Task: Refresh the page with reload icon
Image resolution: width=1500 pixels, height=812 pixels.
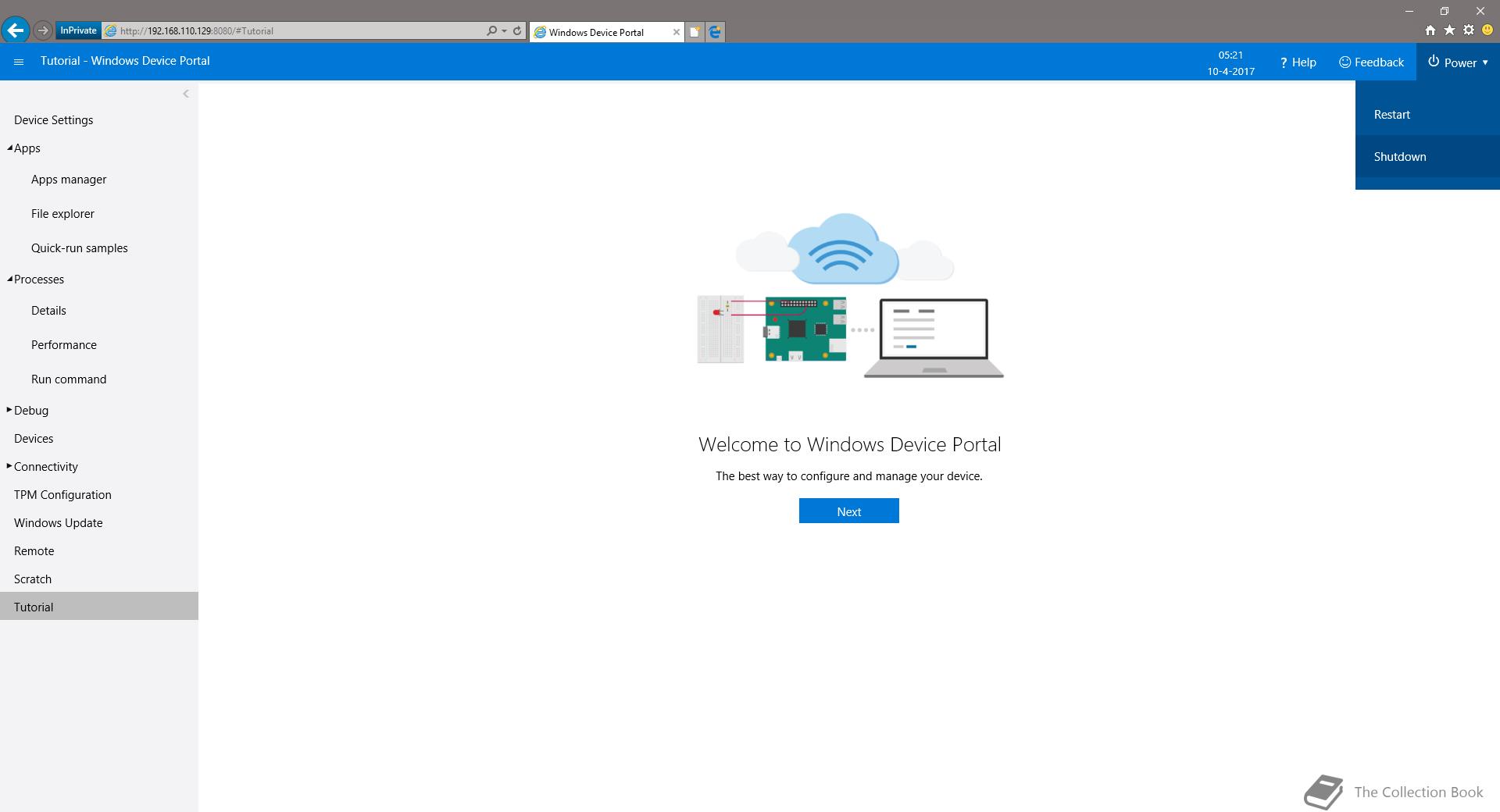Action: click(517, 30)
